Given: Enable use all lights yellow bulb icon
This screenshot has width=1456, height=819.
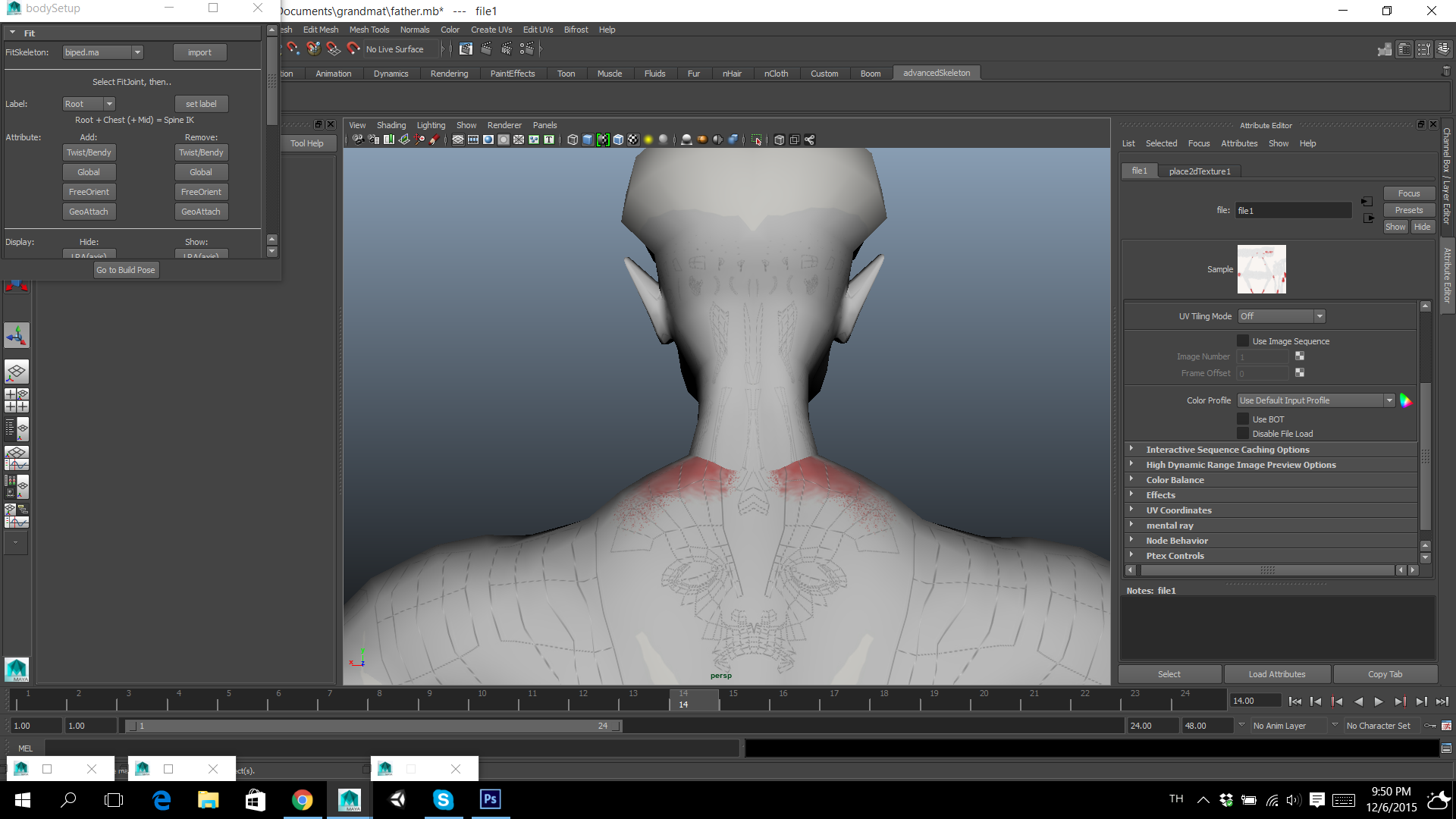Looking at the screenshot, I should pyautogui.click(x=648, y=140).
